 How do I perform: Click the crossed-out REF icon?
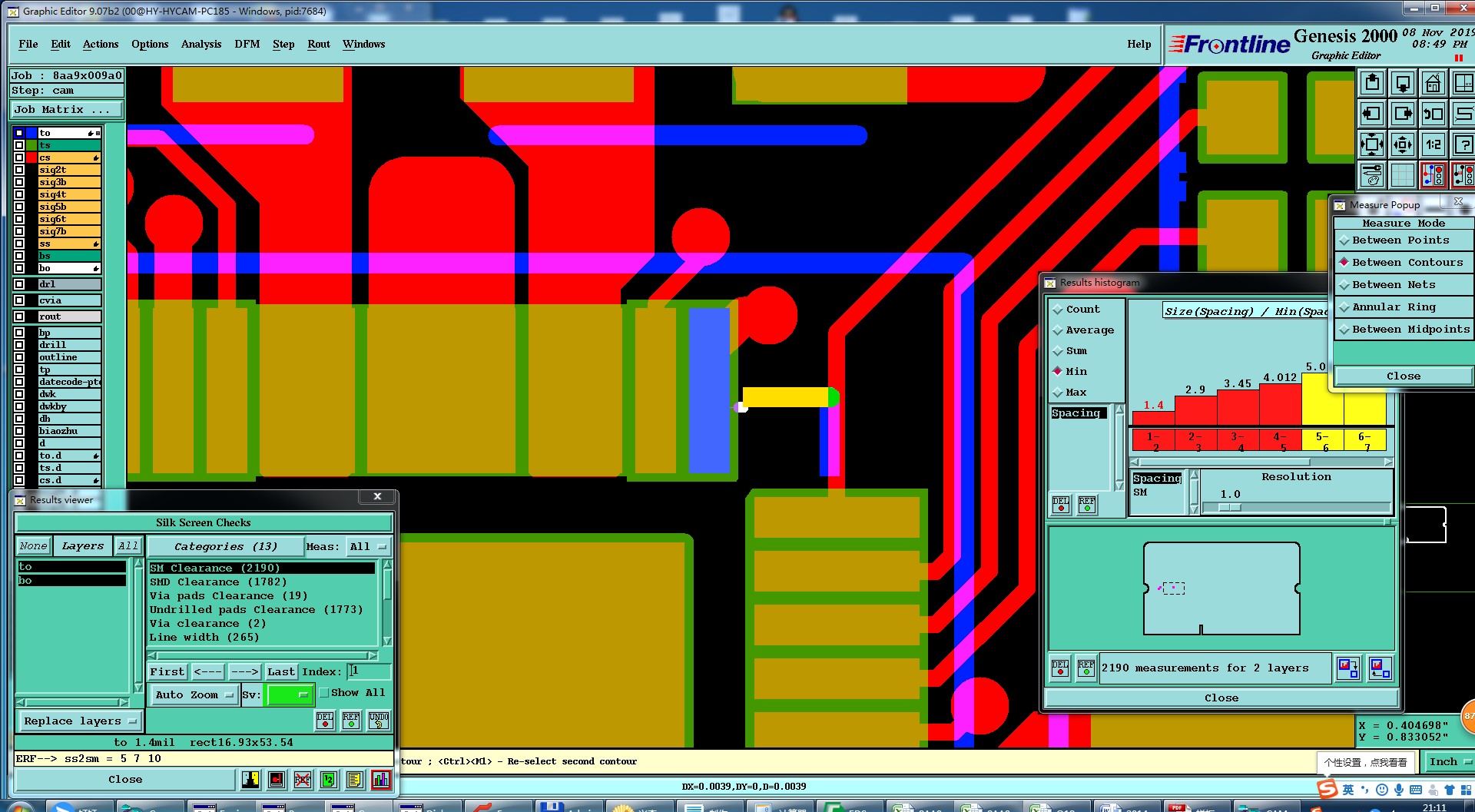click(x=303, y=780)
